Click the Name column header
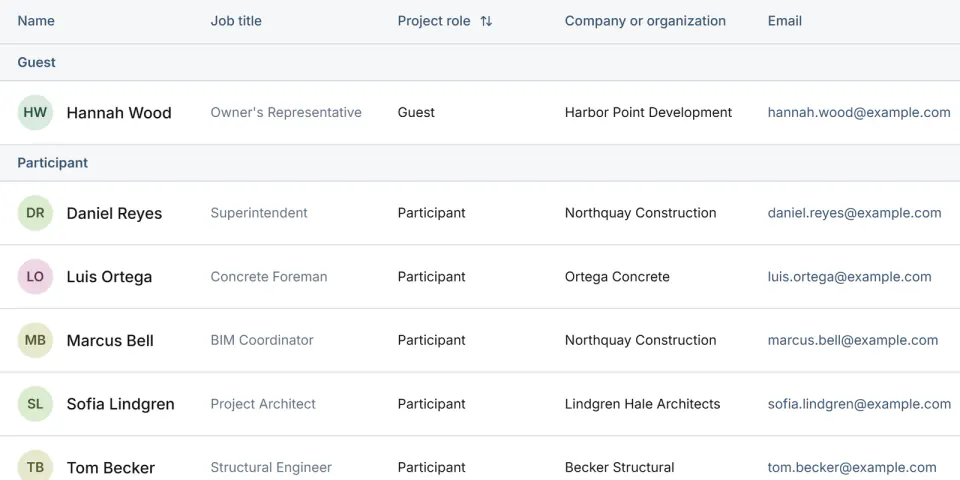Screen dimensions: 960x480 point(36,21)
